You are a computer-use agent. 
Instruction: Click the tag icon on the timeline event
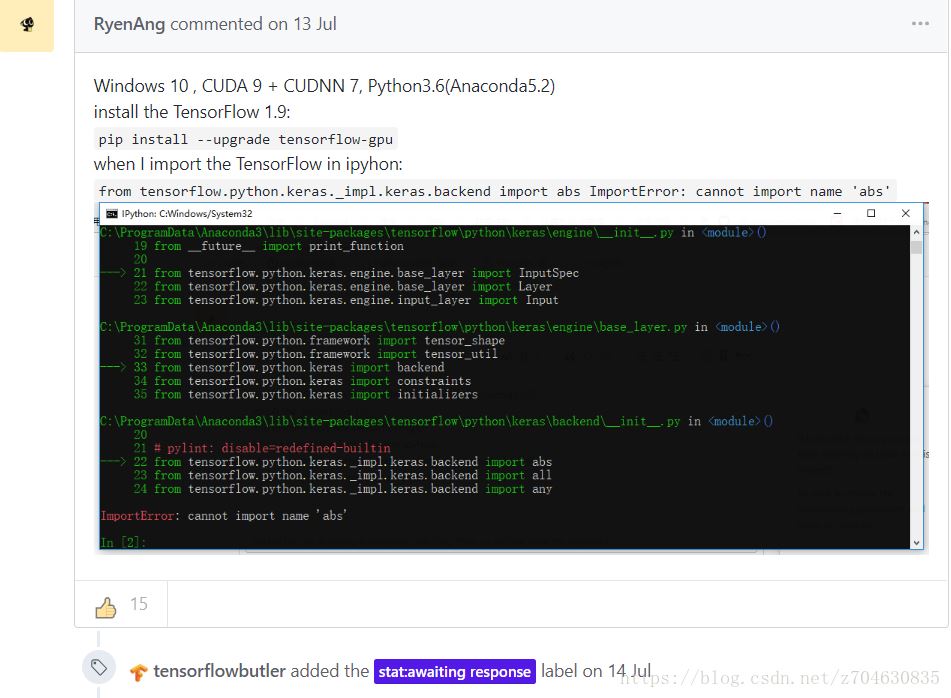[x=97, y=669]
